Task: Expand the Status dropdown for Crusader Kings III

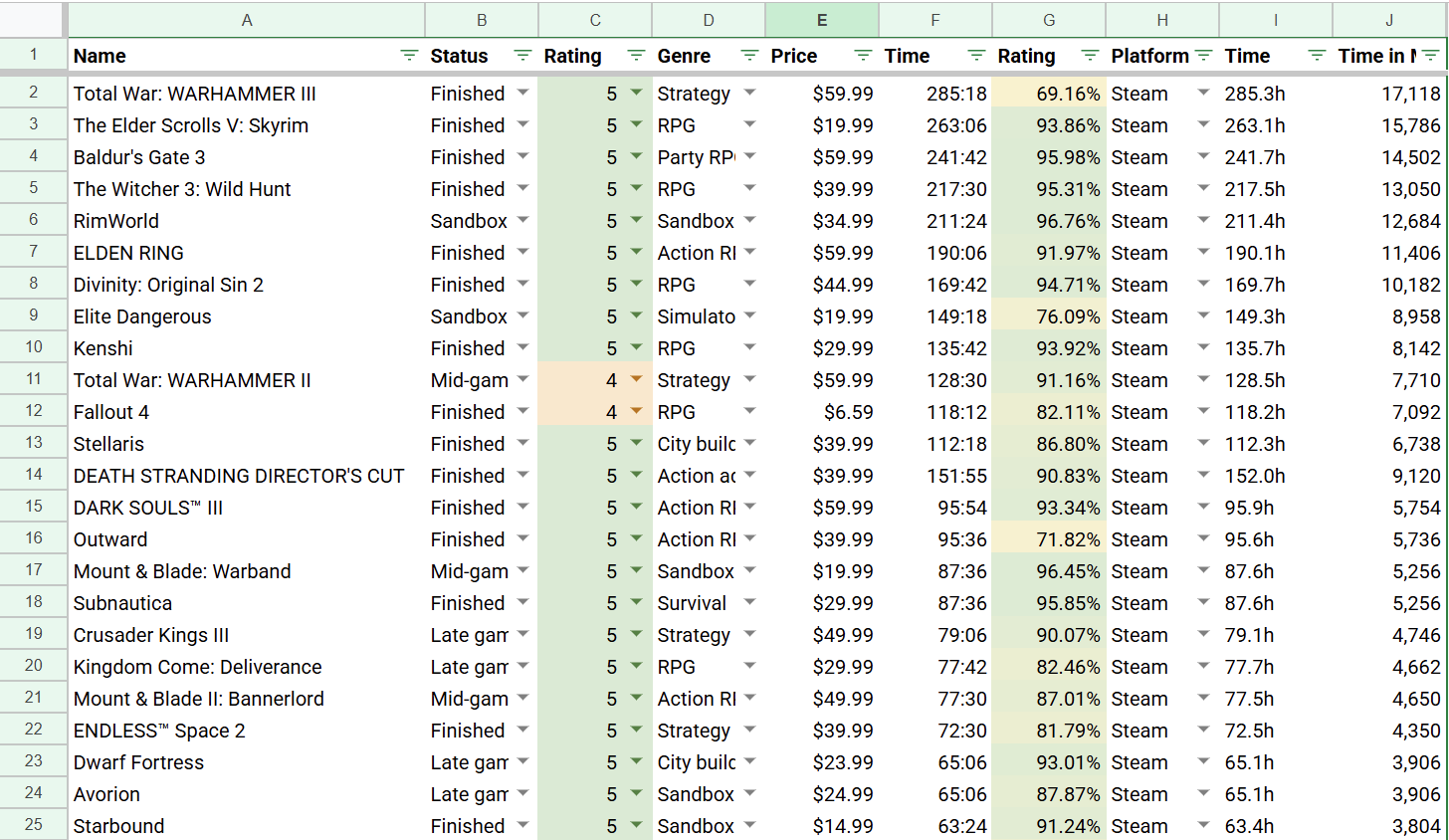Action: (522, 635)
